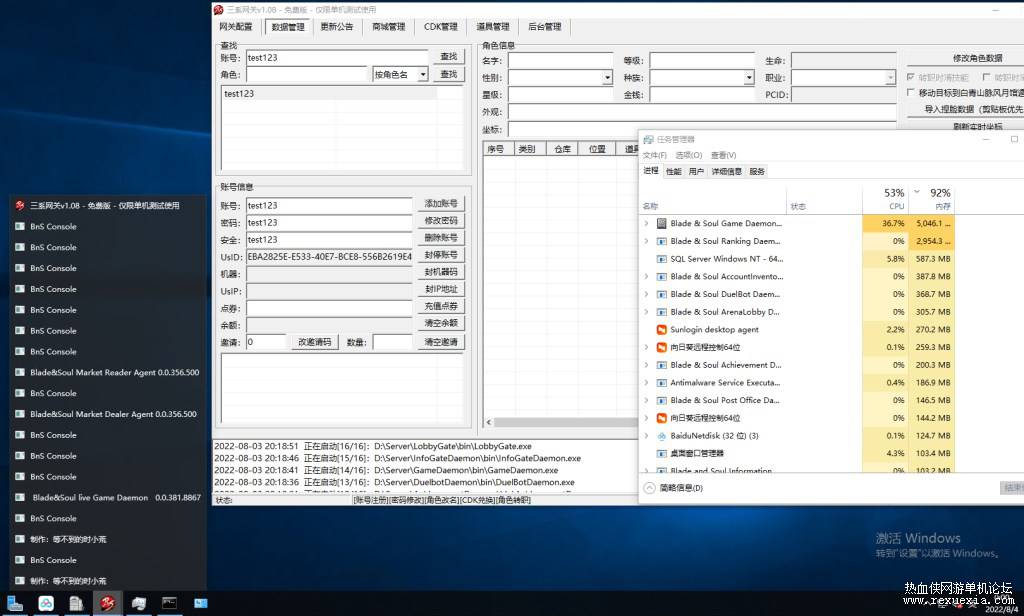The image size is (1024, 616).
Task: Click the 角色 search input field
Action: (307, 74)
